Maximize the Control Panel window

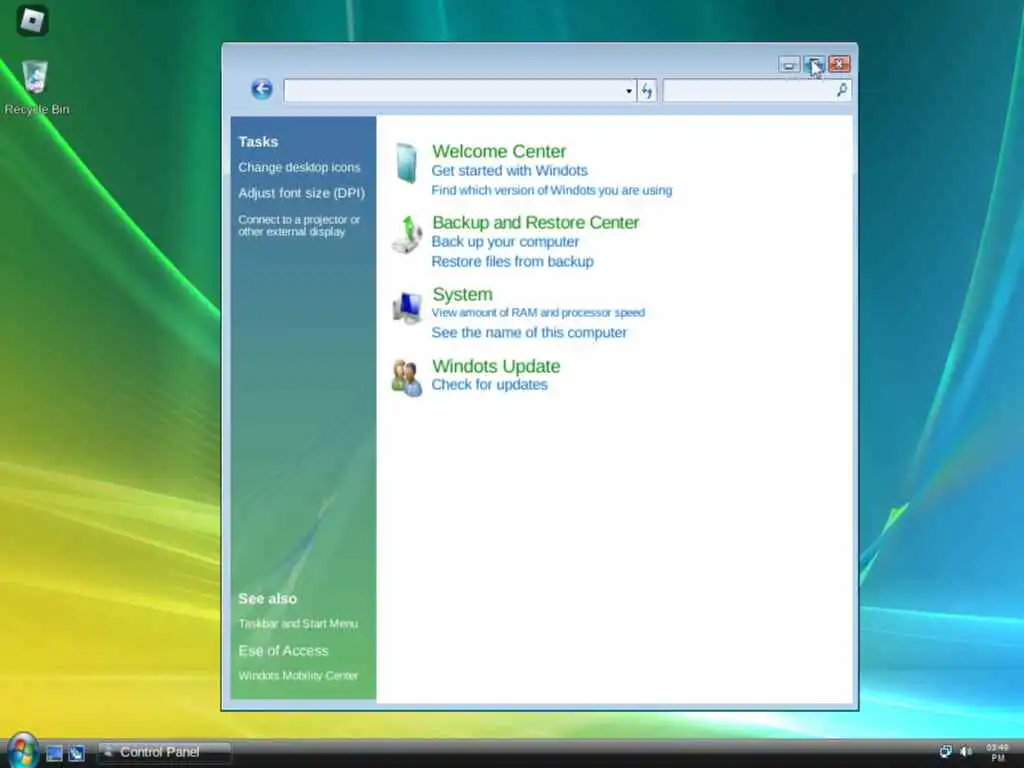coord(814,64)
